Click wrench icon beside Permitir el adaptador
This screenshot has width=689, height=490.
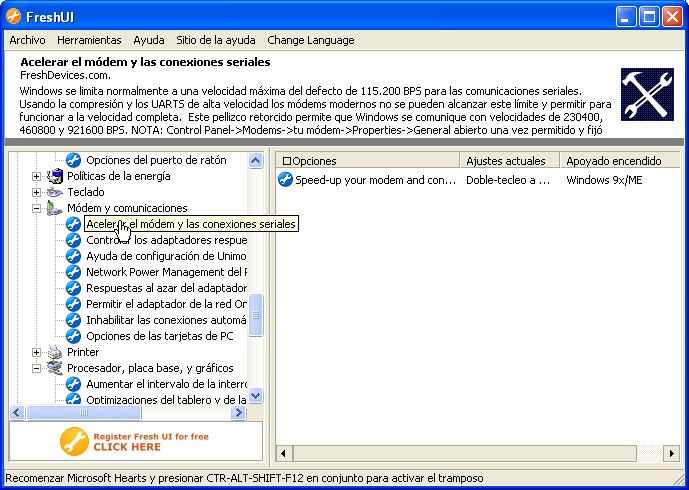(73, 304)
